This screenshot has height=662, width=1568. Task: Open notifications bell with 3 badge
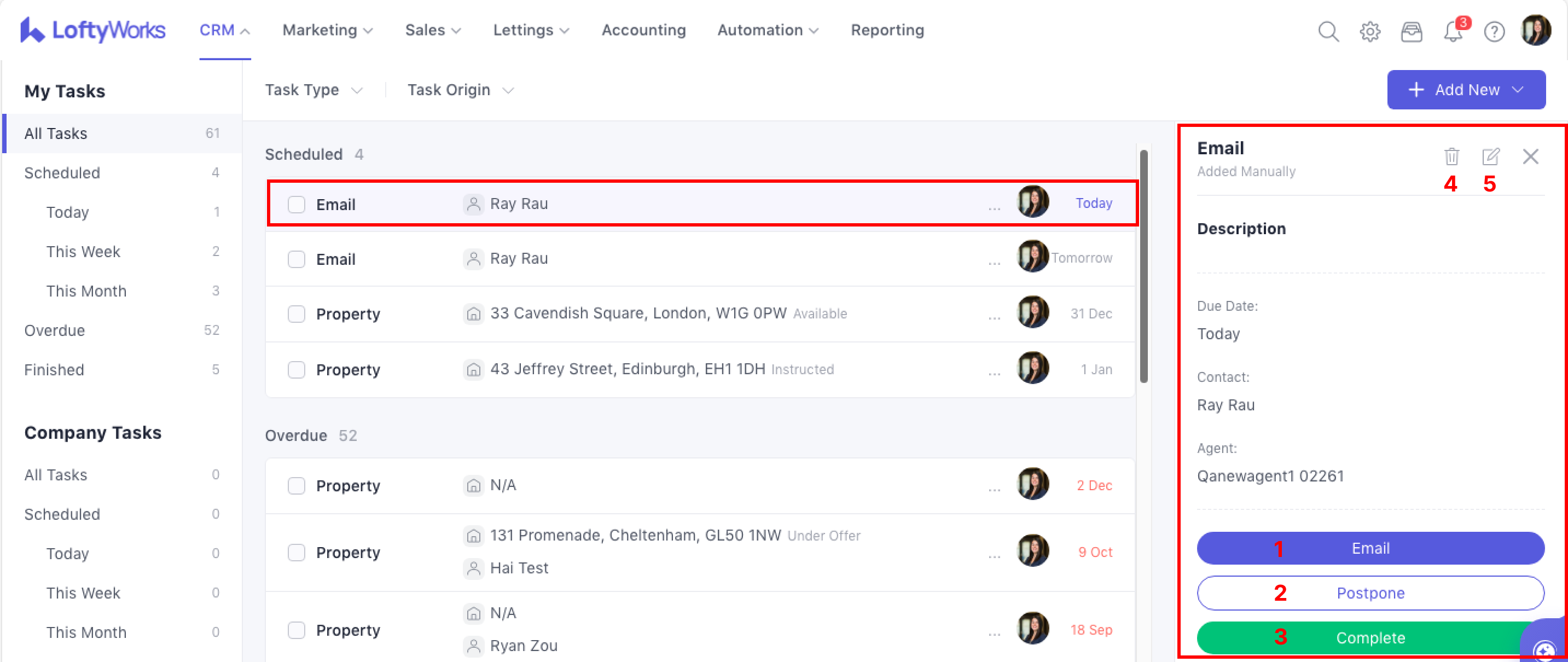(x=1453, y=31)
